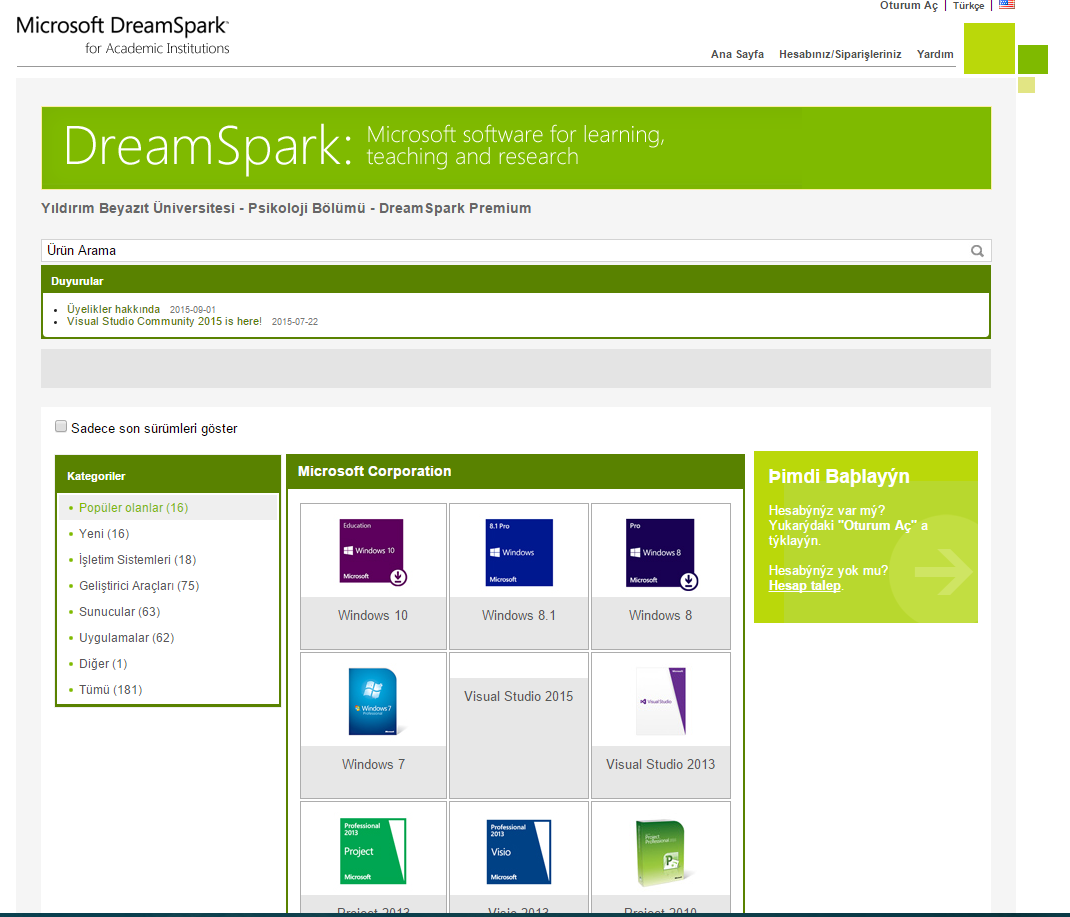1070x917 pixels.
Task: Click download badge on Windows 8 box
Action: [689, 581]
